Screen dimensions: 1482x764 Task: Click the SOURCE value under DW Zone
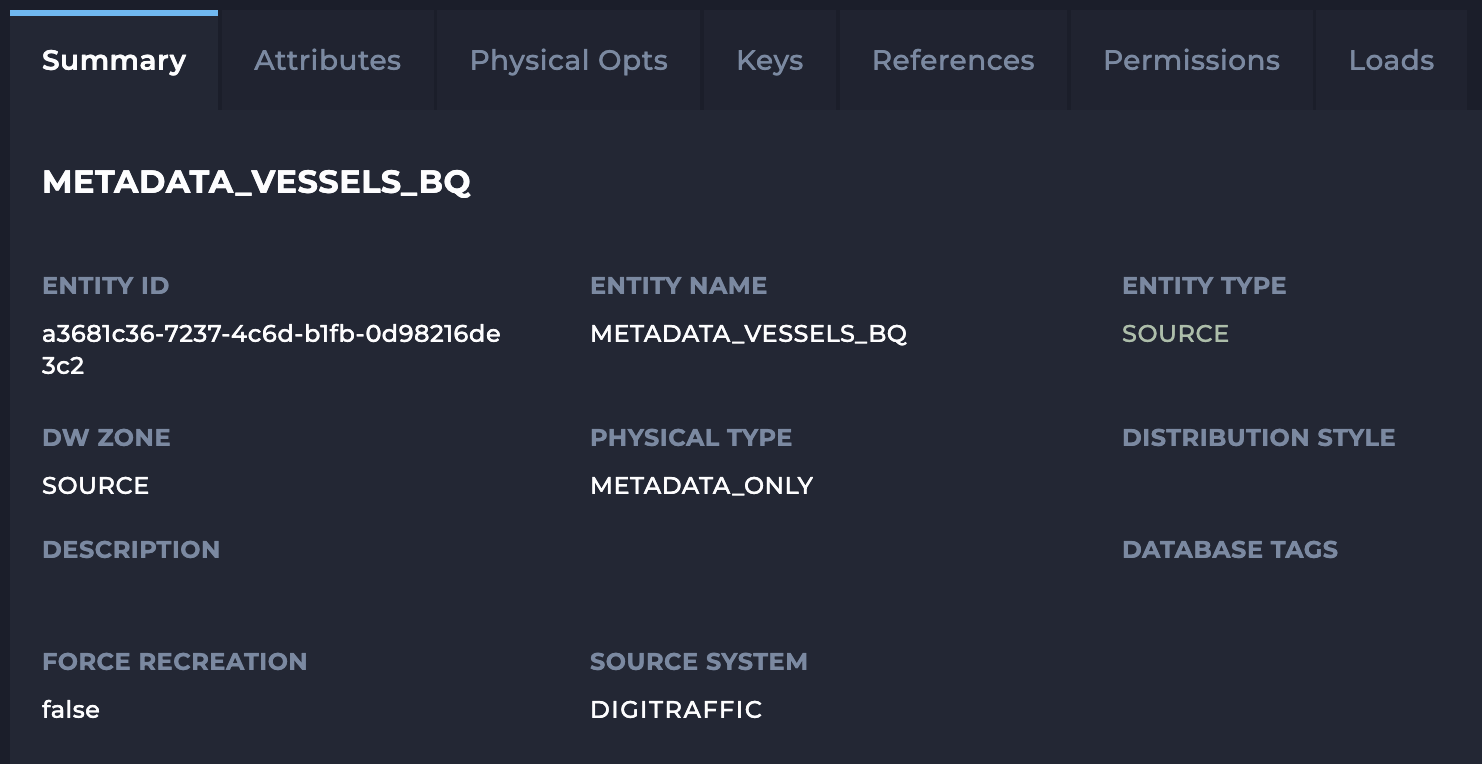click(x=95, y=486)
